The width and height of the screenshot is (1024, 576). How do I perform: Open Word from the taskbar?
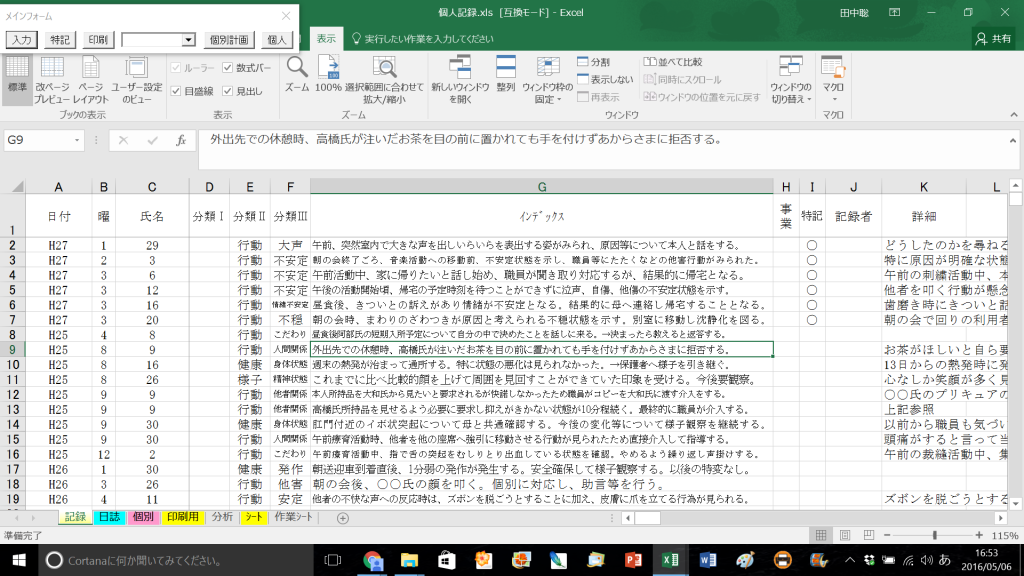(x=707, y=560)
